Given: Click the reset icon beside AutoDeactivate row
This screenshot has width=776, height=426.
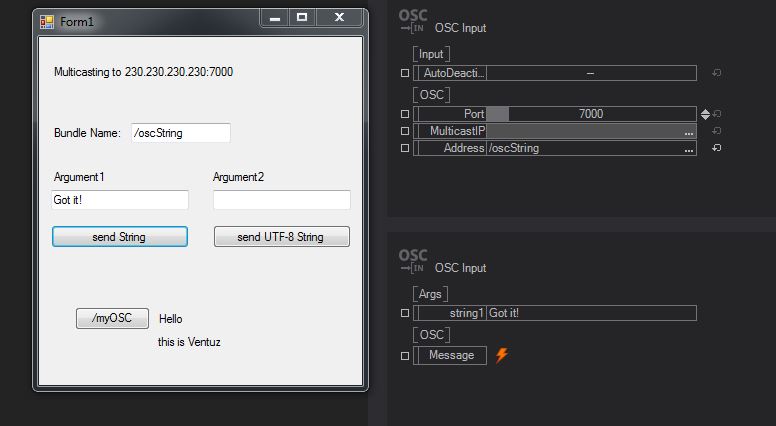Looking at the screenshot, I should [716, 73].
